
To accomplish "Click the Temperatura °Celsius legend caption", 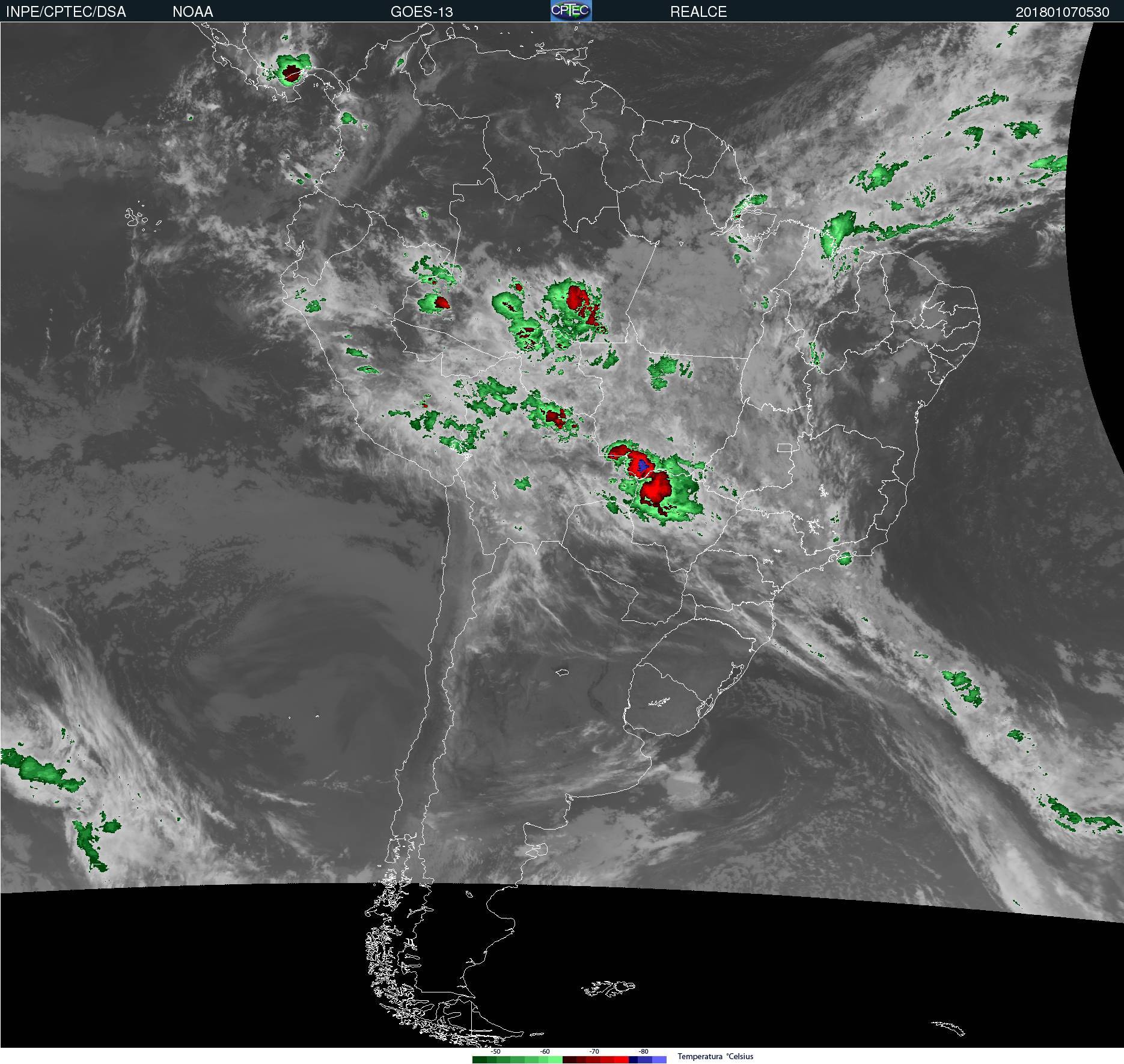I will coord(715,1056).
